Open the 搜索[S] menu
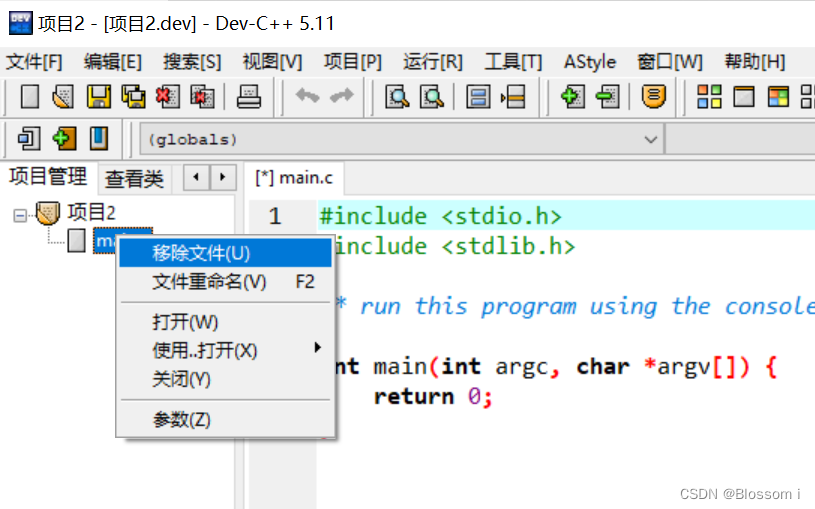Image resolution: width=815 pixels, height=509 pixels. coord(192,62)
